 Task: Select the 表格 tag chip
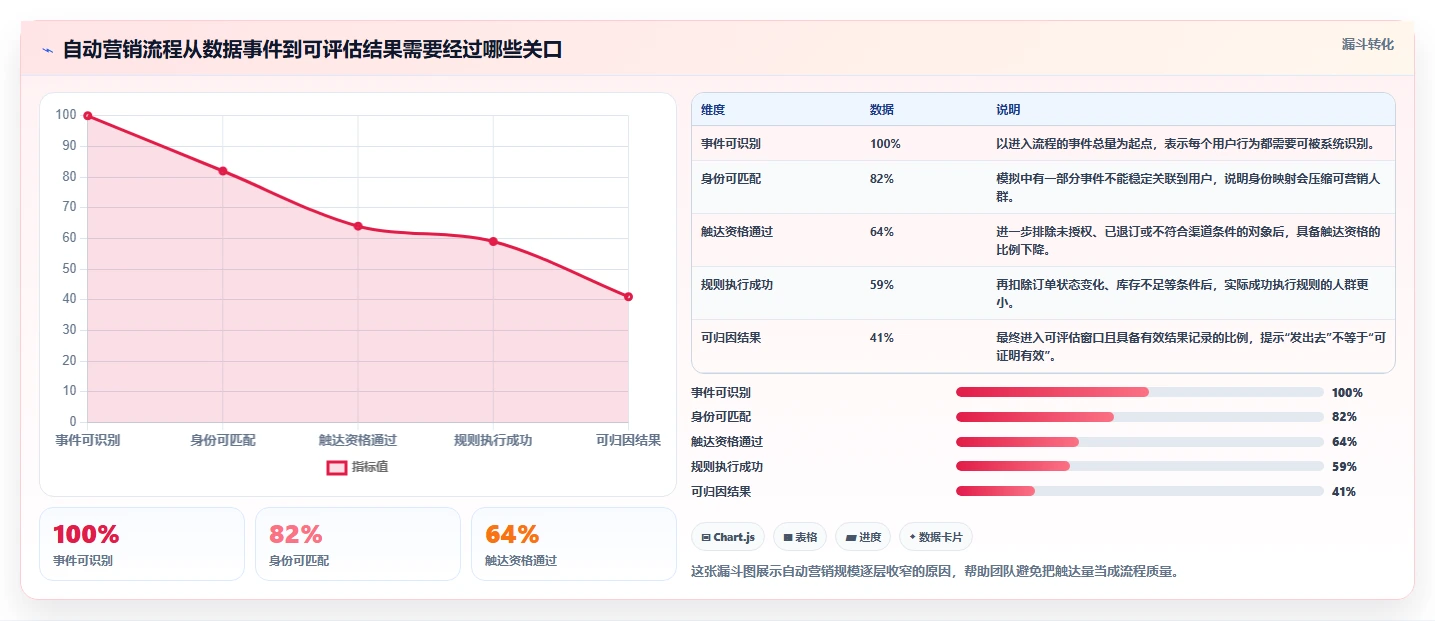click(x=800, y=537)
